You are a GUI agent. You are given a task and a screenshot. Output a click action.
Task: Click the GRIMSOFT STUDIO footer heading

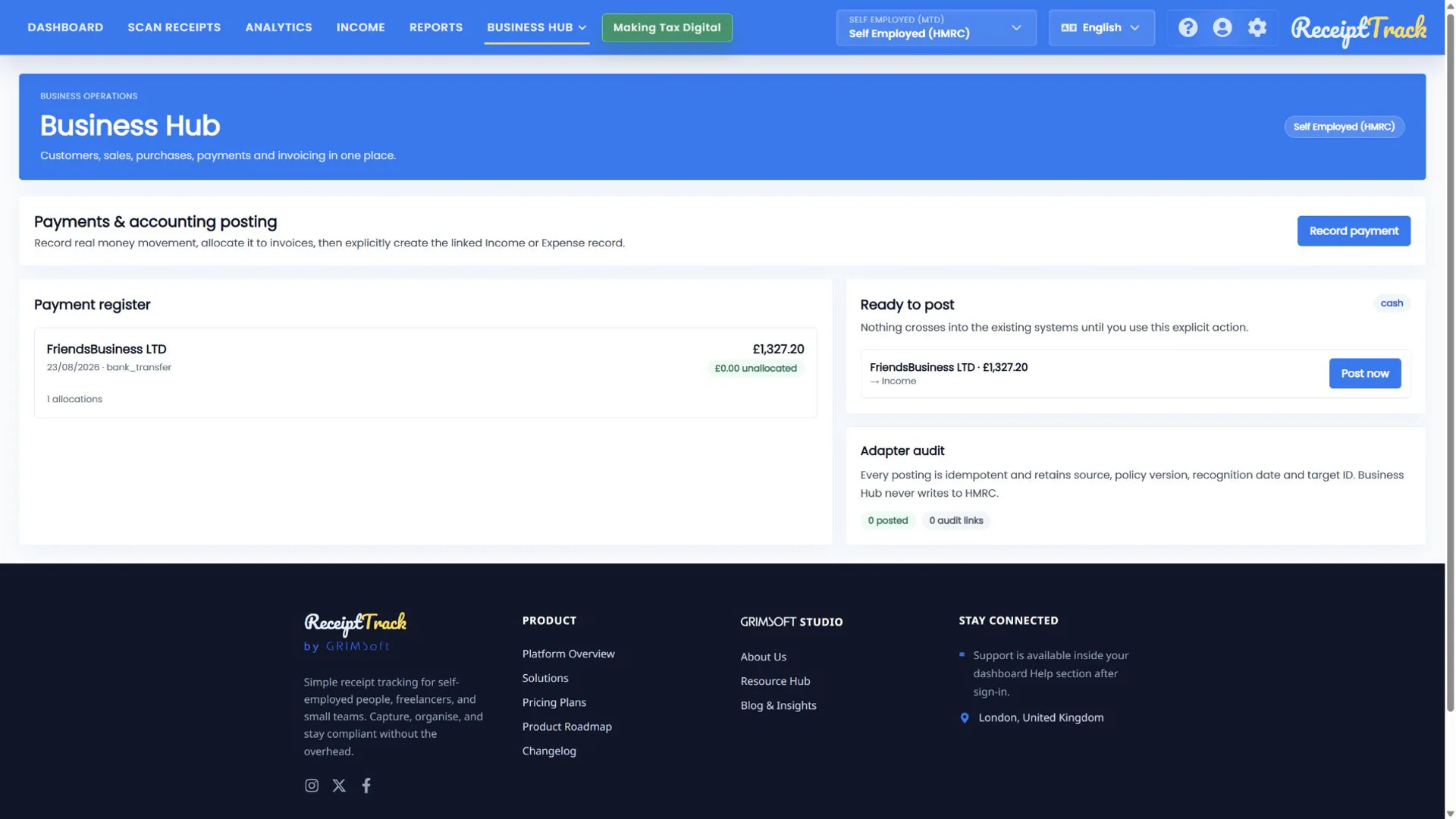791,622
